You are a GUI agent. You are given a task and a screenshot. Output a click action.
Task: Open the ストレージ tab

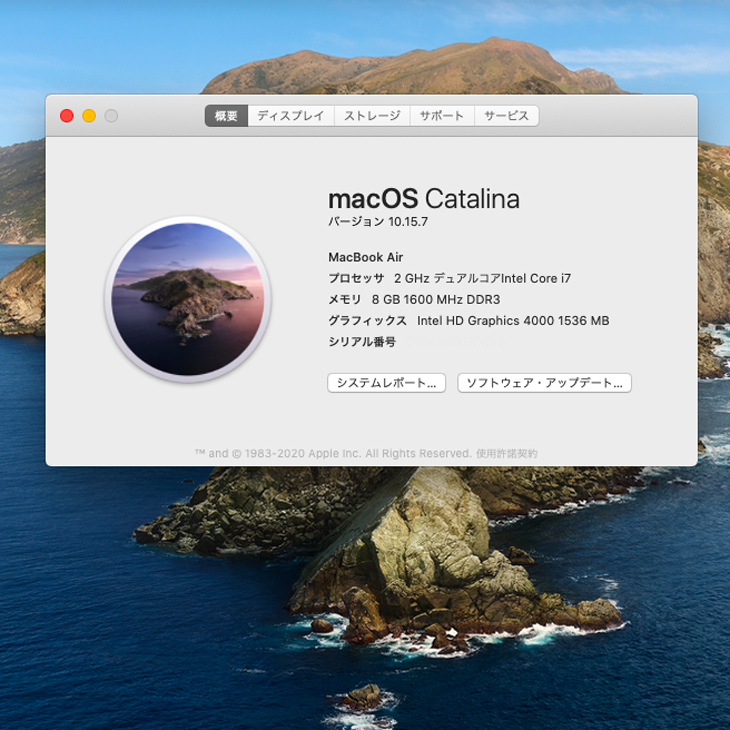click(372, 116)
